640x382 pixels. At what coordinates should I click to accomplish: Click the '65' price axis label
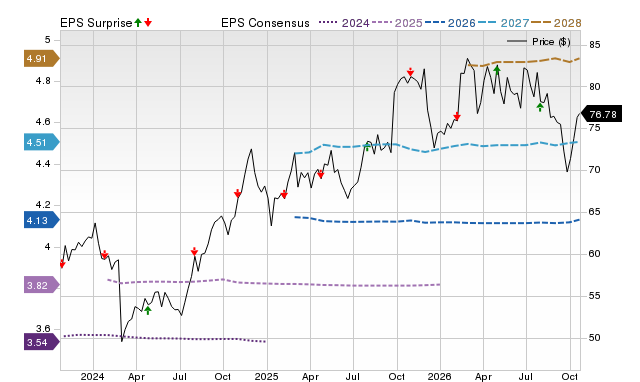tap(595, 212)
